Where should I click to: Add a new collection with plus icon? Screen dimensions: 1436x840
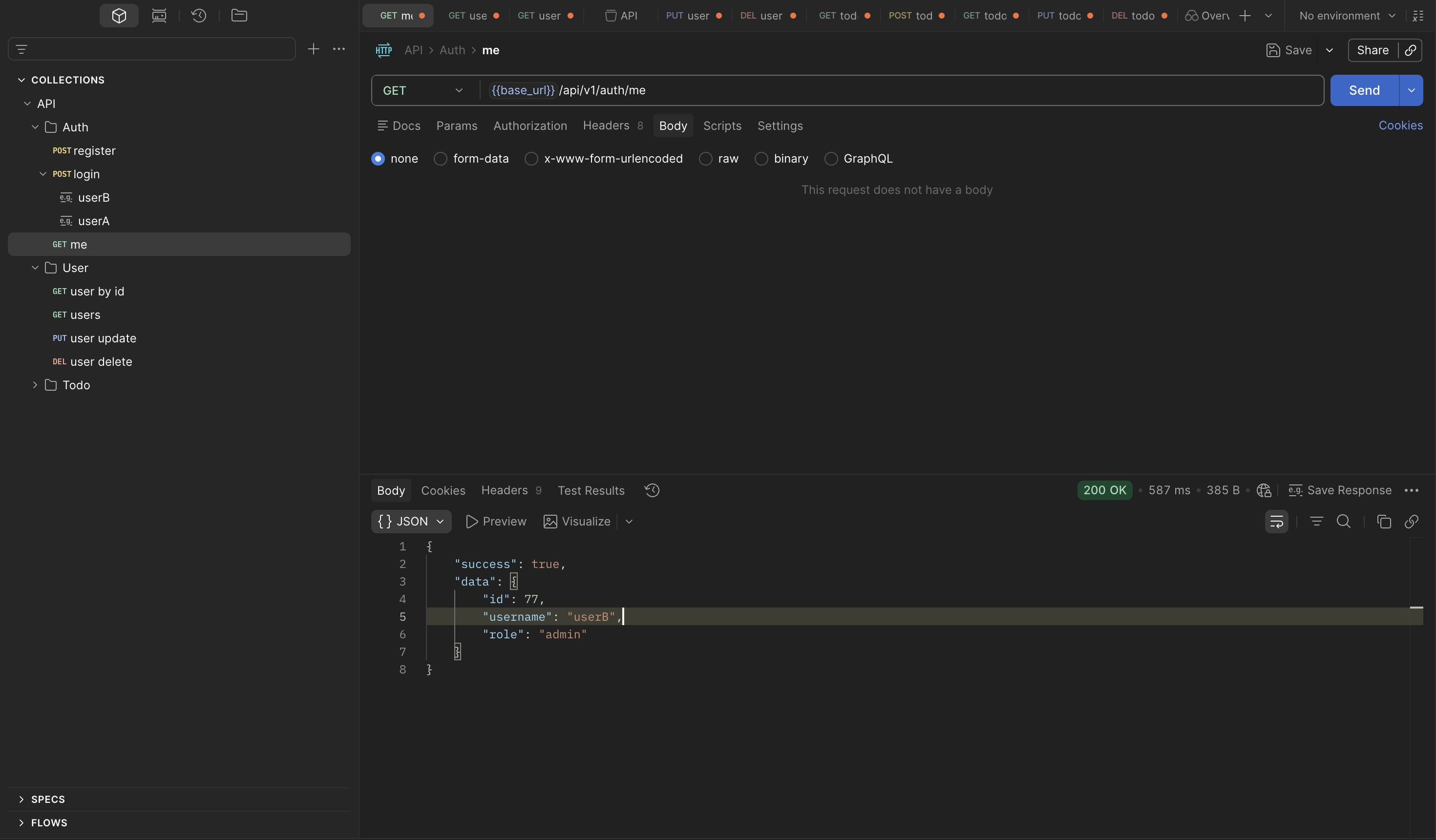click(x=314, y=49)
